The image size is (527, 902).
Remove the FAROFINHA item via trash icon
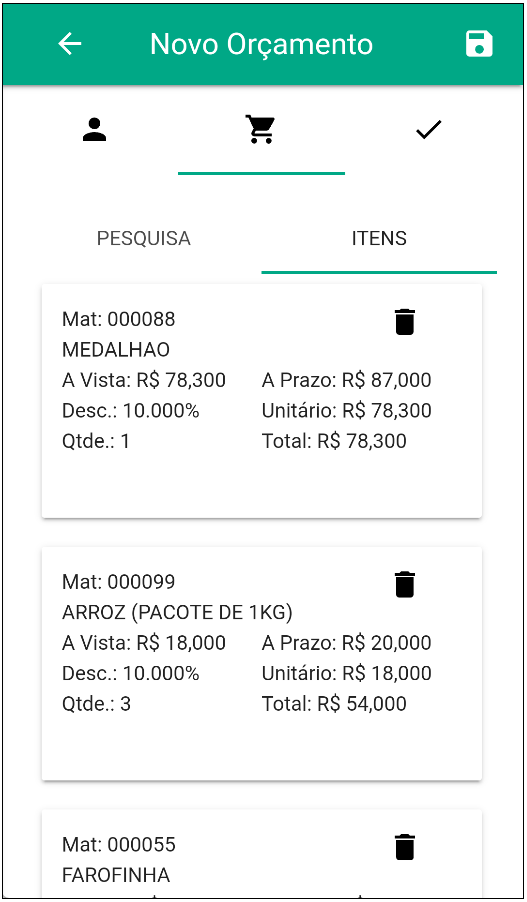(x=404, y=847)
